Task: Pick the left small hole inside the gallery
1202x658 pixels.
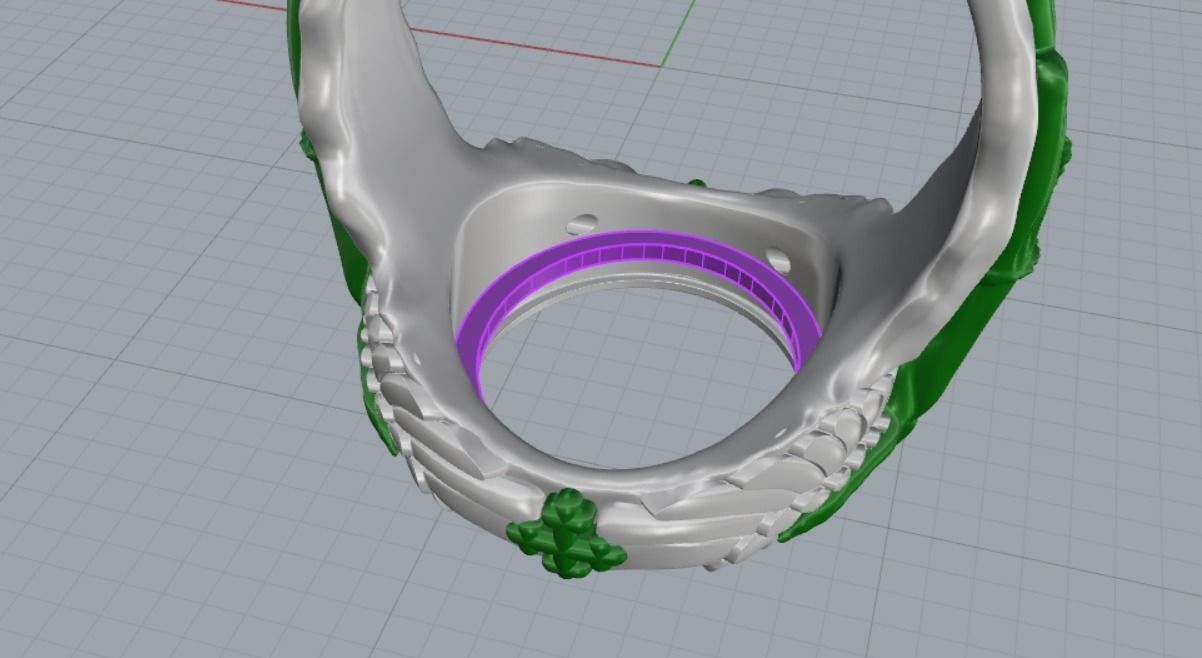Action: [x=583, y=223]
